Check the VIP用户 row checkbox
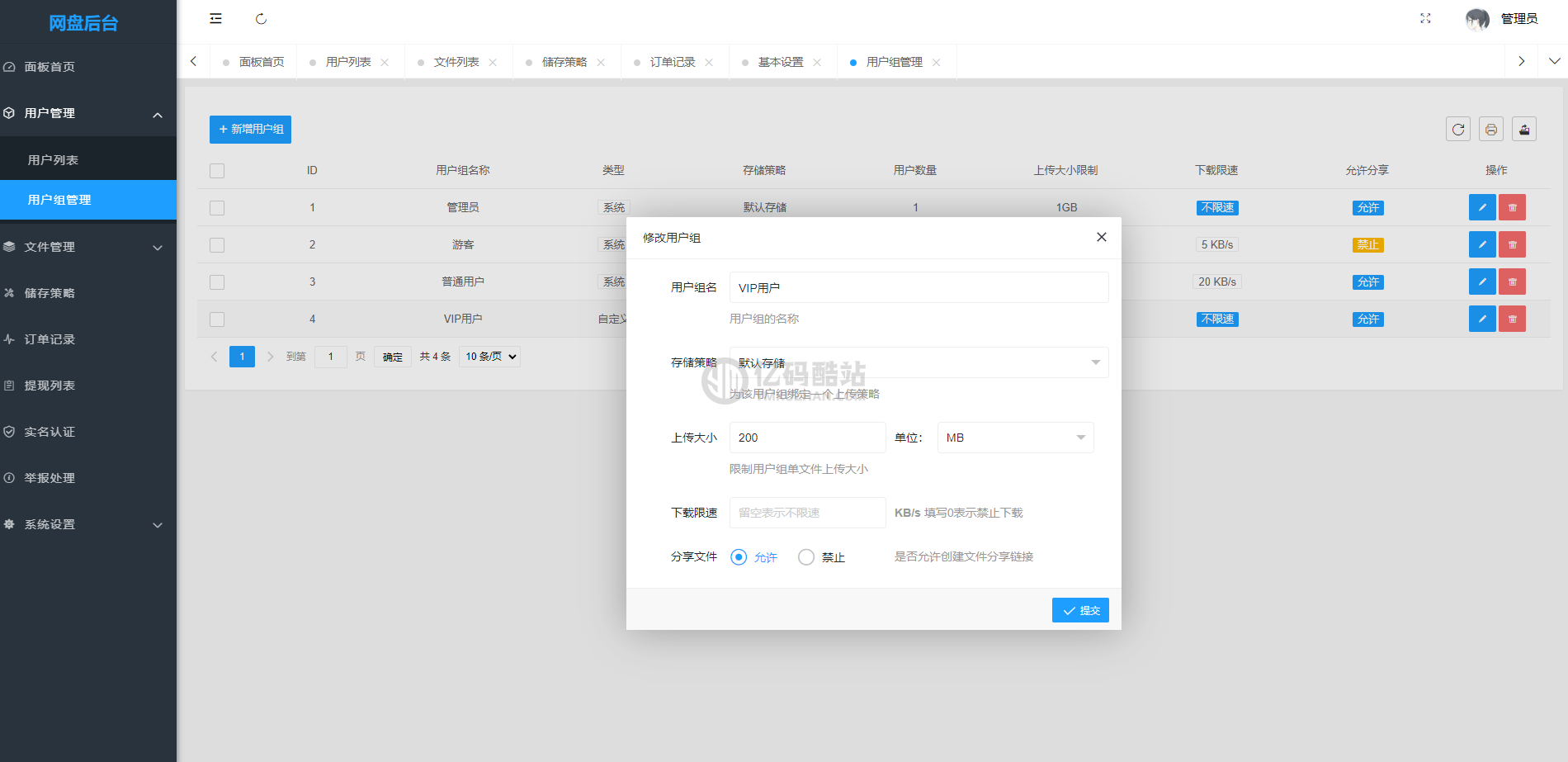 pos(217,319)
